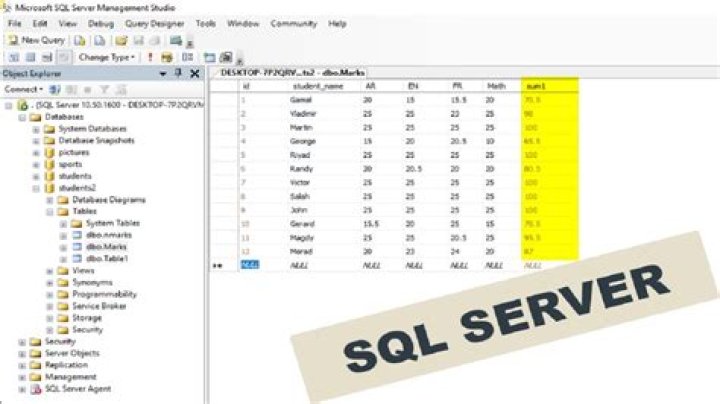Click the Connect Object Explorer icon
The image size is (720, 404).
pyautogui.click(x=55, y=90)
